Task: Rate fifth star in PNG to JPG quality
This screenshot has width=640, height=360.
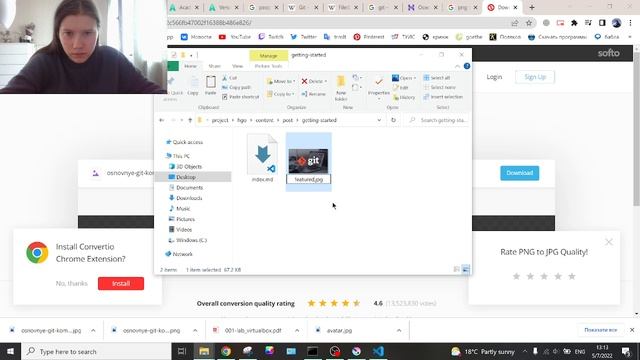Action: tap(572, 276)
